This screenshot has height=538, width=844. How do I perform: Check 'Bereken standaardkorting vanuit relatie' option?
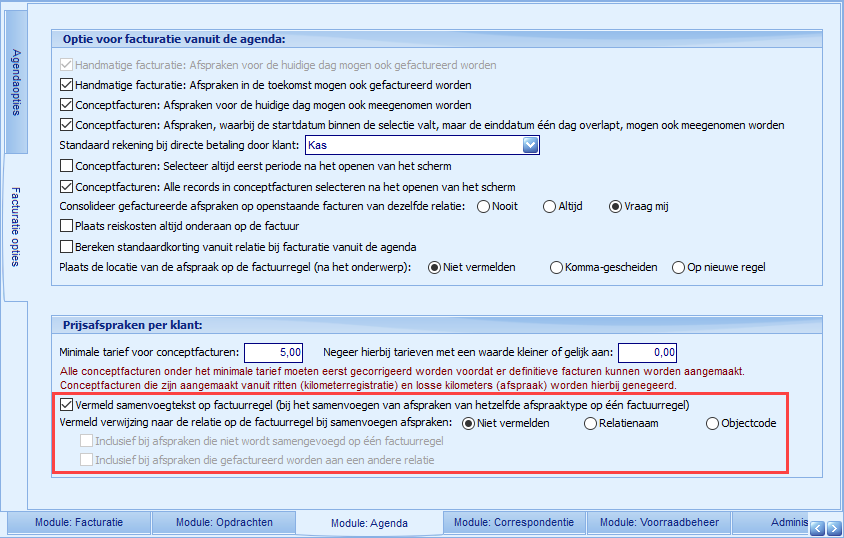(x=67, y=247)
